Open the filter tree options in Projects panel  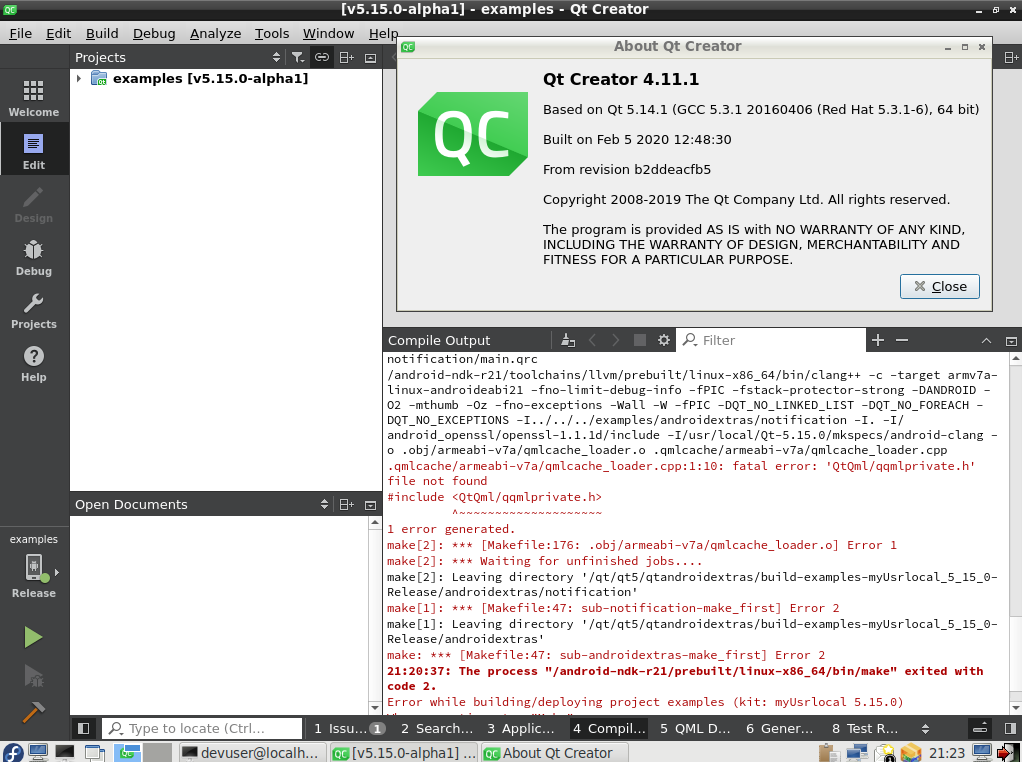tap(298, 57)
